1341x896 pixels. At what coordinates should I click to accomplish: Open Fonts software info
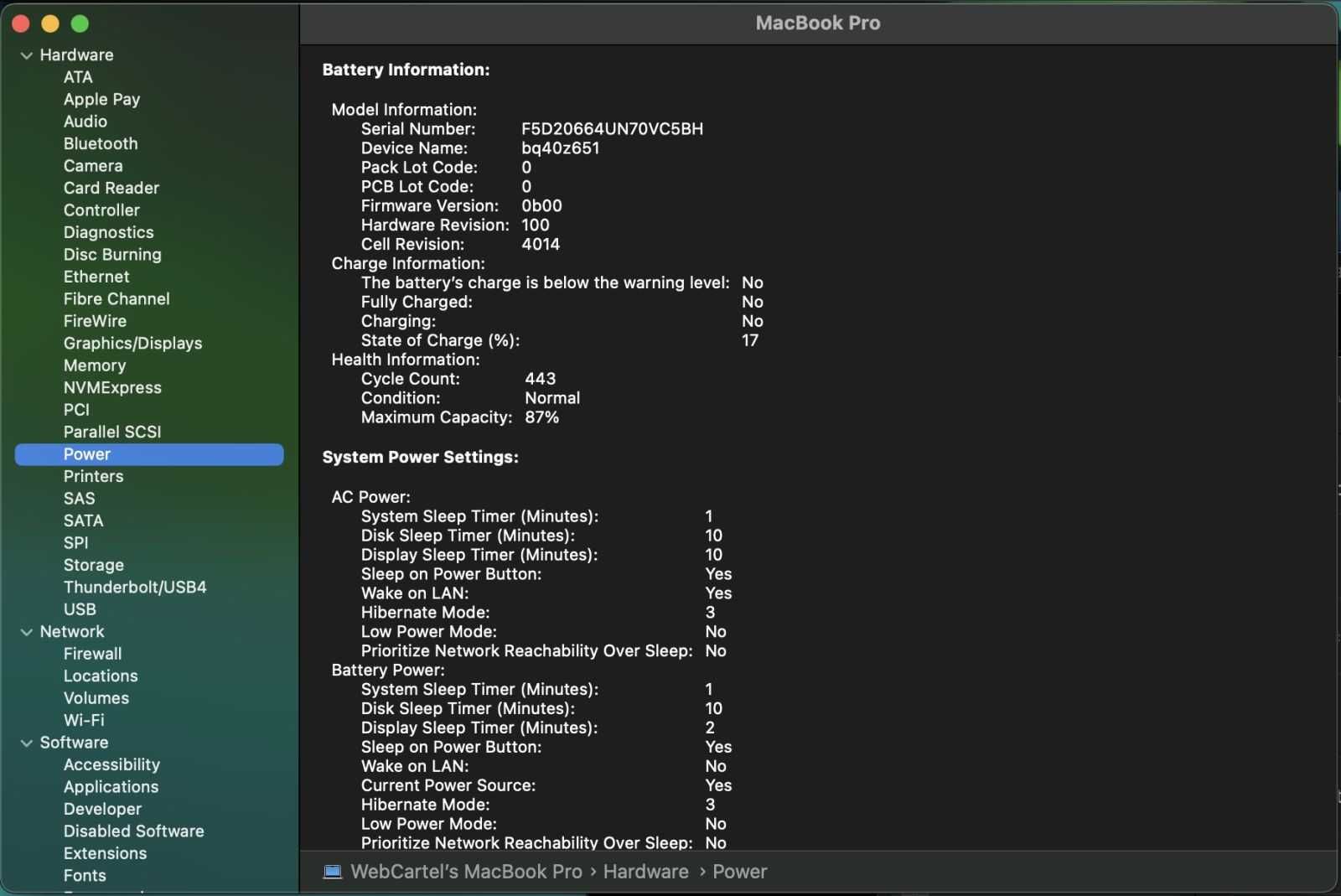point(85,876)
